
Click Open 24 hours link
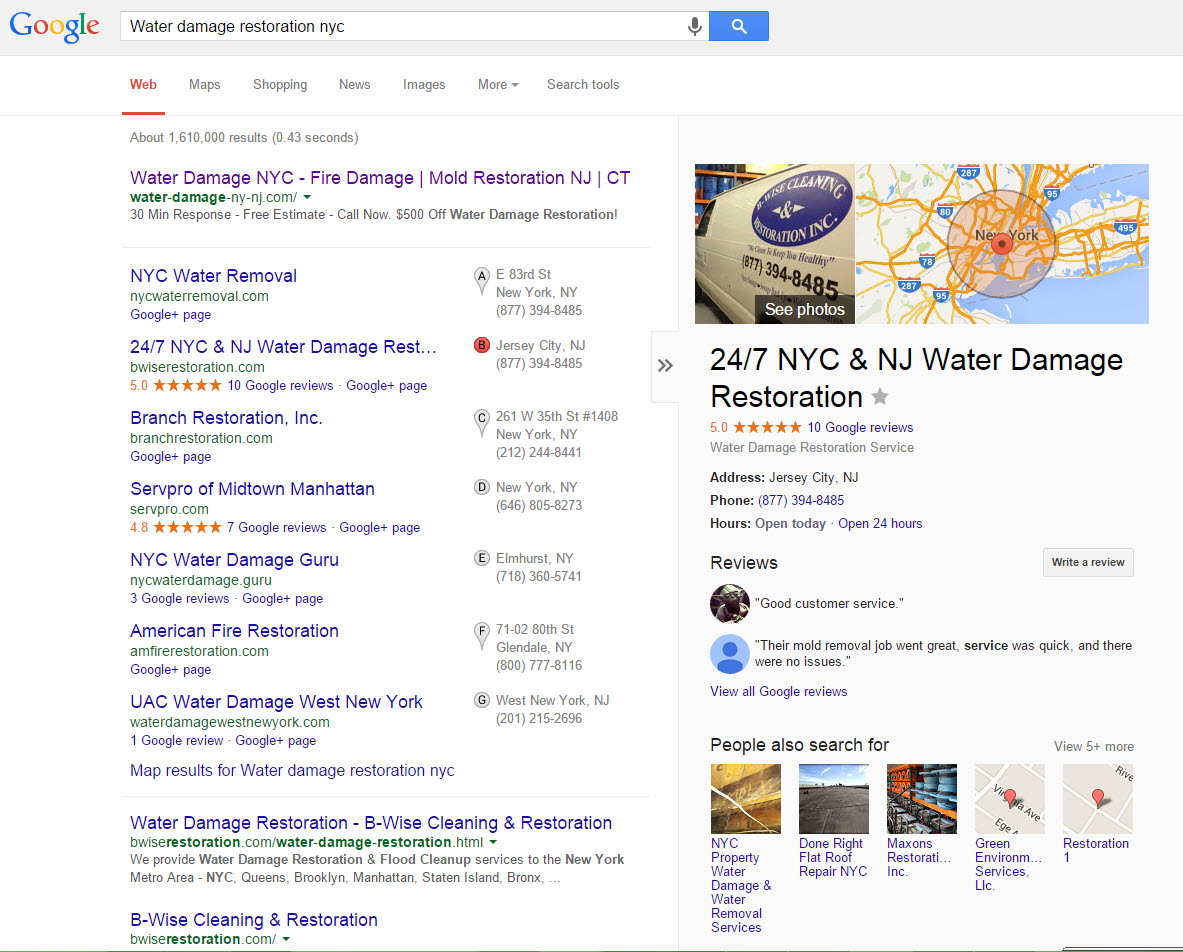click(x=880, y=524)
